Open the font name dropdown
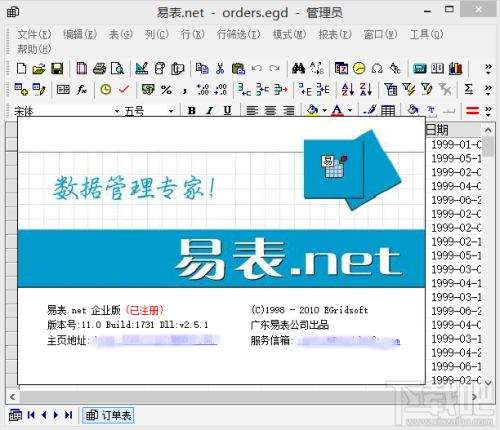 pos(117,111)
